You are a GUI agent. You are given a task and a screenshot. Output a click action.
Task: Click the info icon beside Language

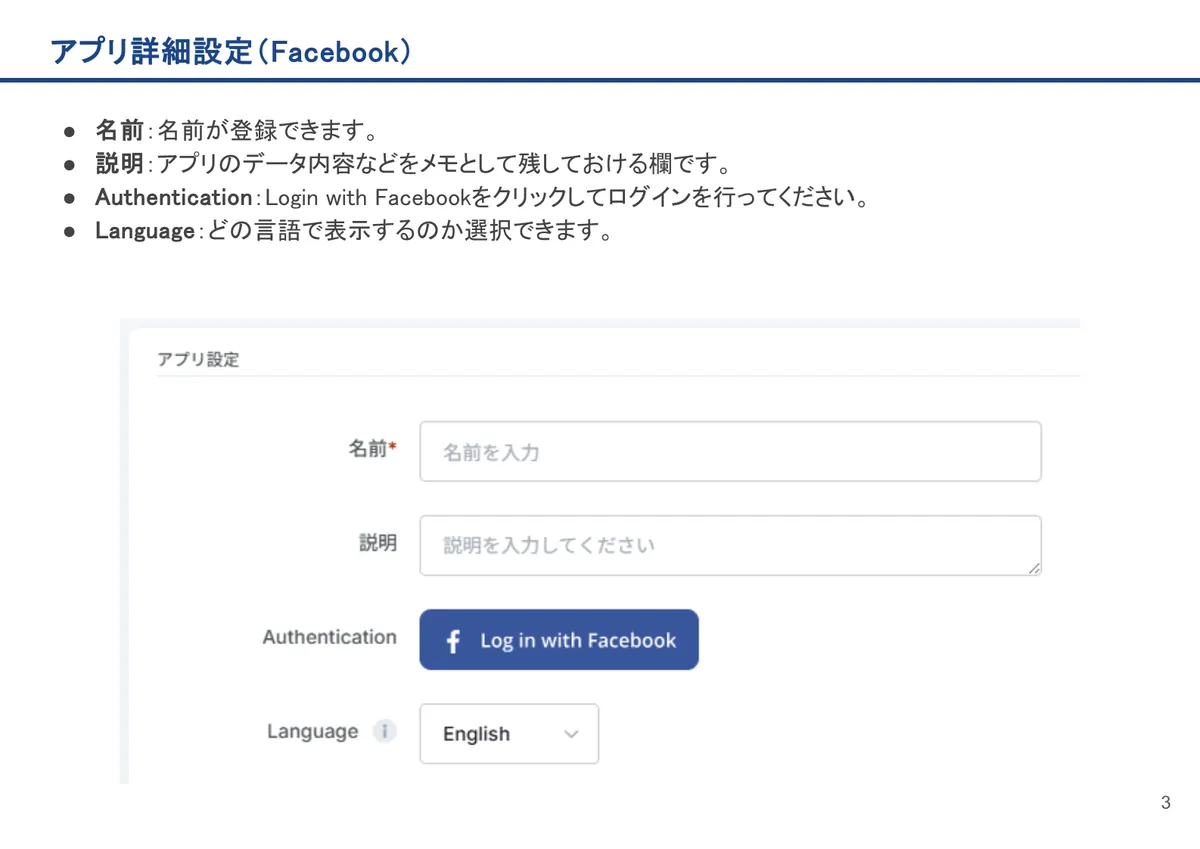pyautogui.click(x=385, y=732)
